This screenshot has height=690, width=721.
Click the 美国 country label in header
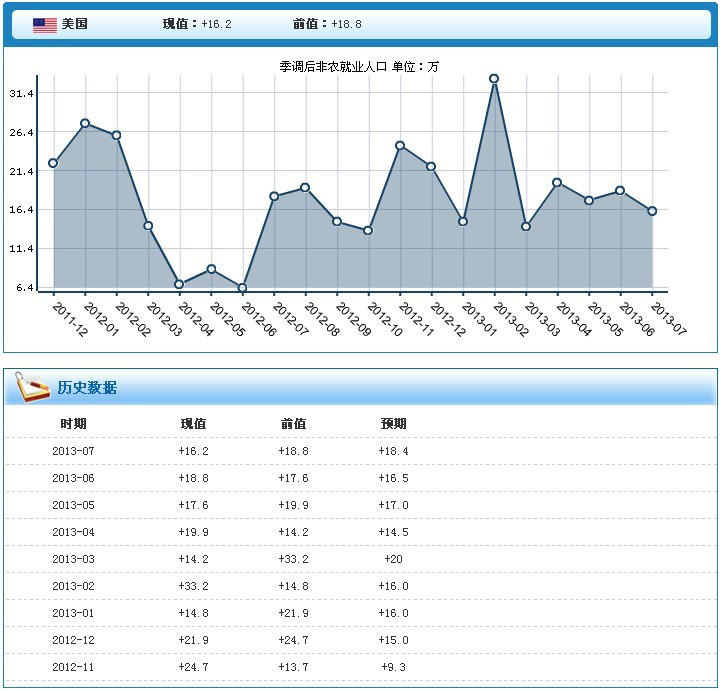coord(75,24)
